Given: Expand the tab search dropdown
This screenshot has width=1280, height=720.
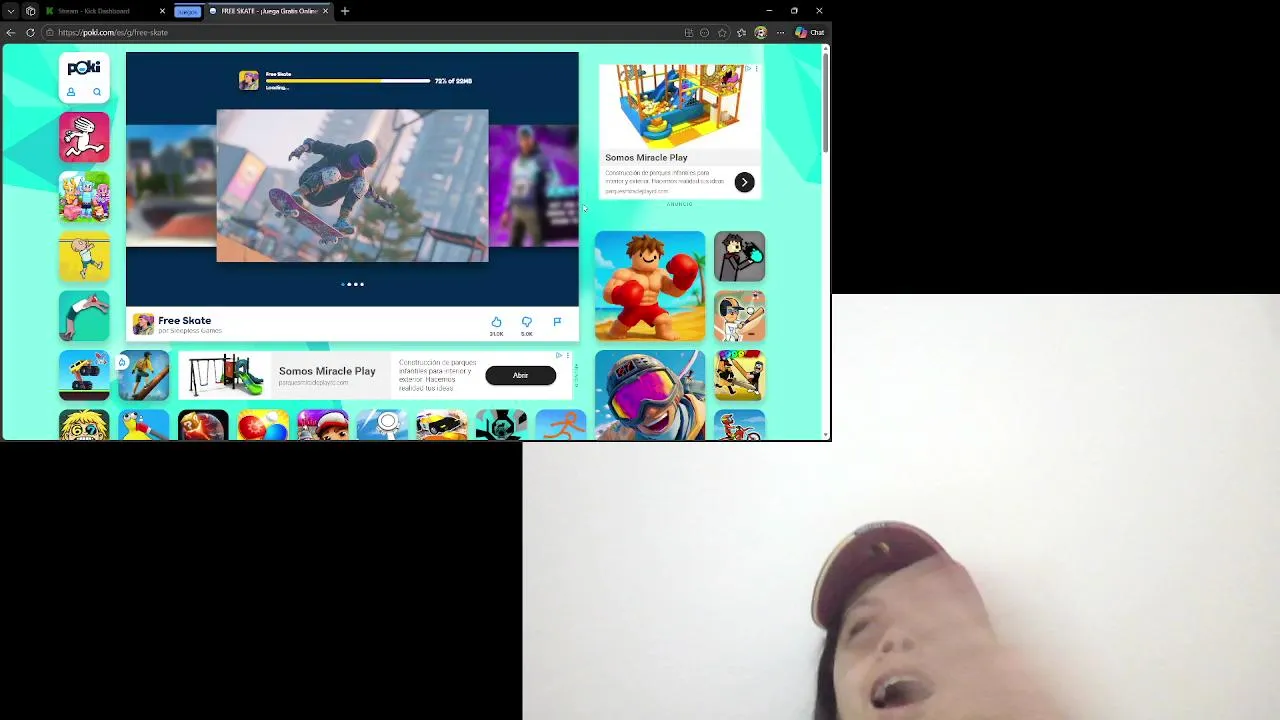Looking at the screenshot, I should 10,11.
